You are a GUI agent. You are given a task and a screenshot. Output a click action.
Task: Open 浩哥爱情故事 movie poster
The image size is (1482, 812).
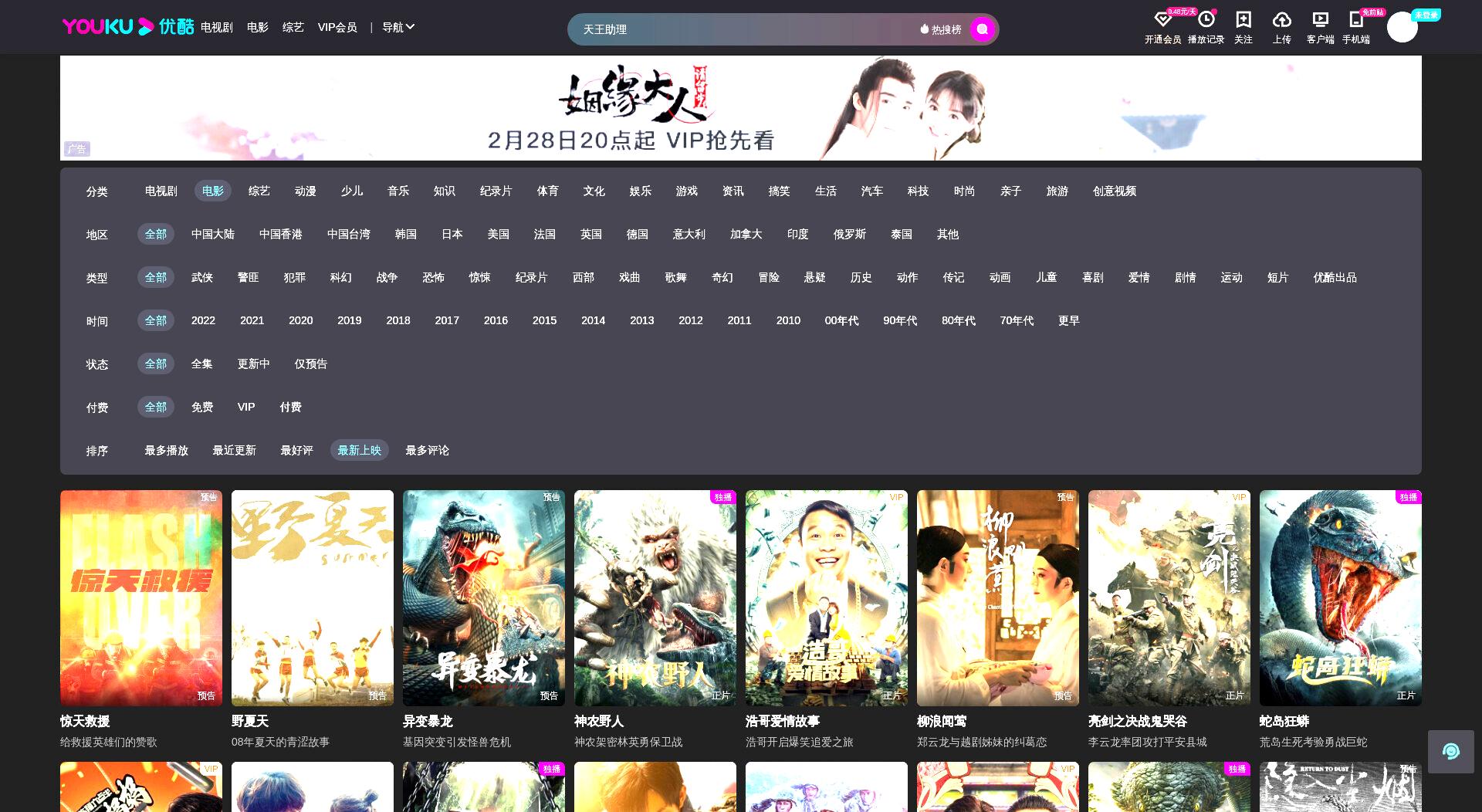click(827, 598)
